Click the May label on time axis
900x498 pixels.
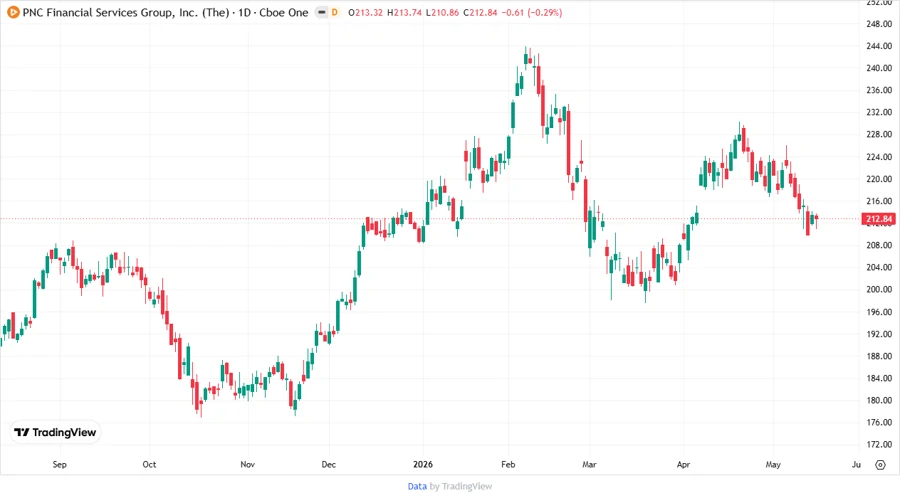click(x=773, y=464)
